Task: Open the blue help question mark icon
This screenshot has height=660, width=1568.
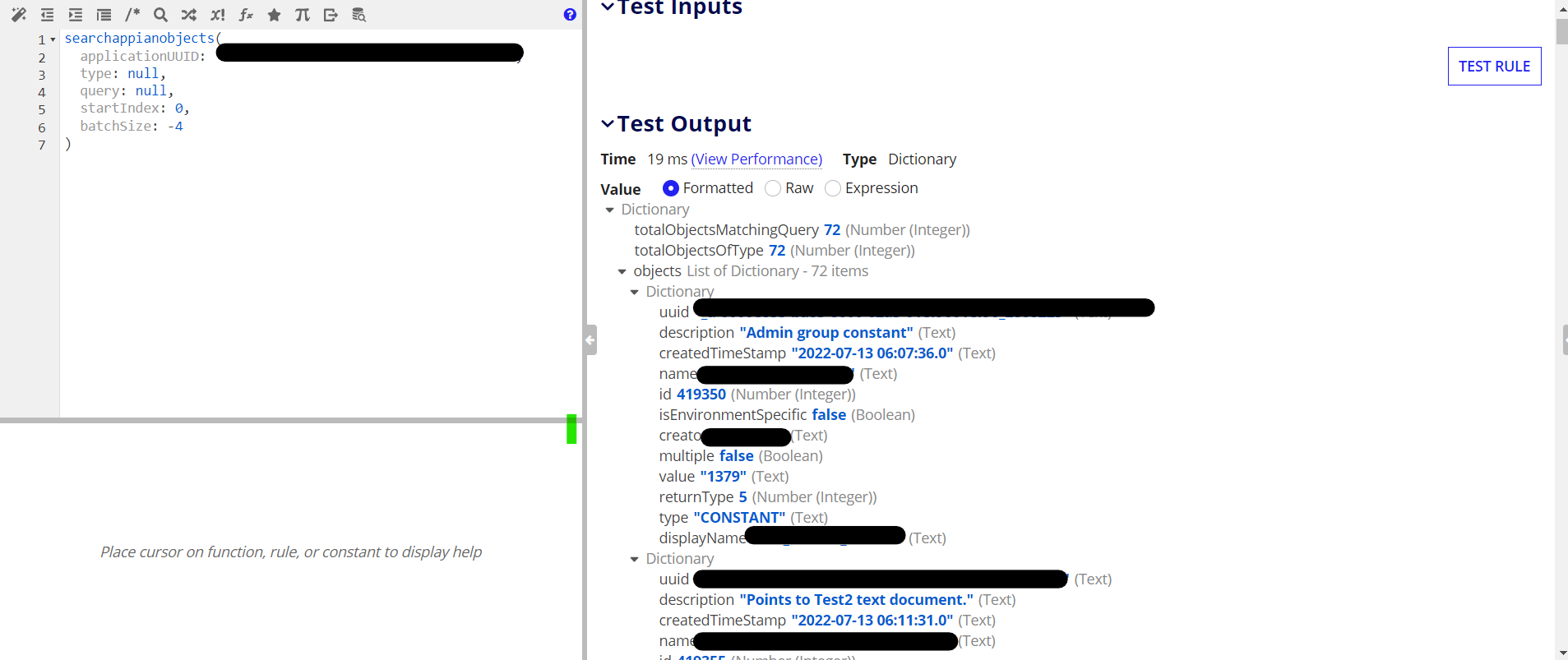Action: [570, 15]
